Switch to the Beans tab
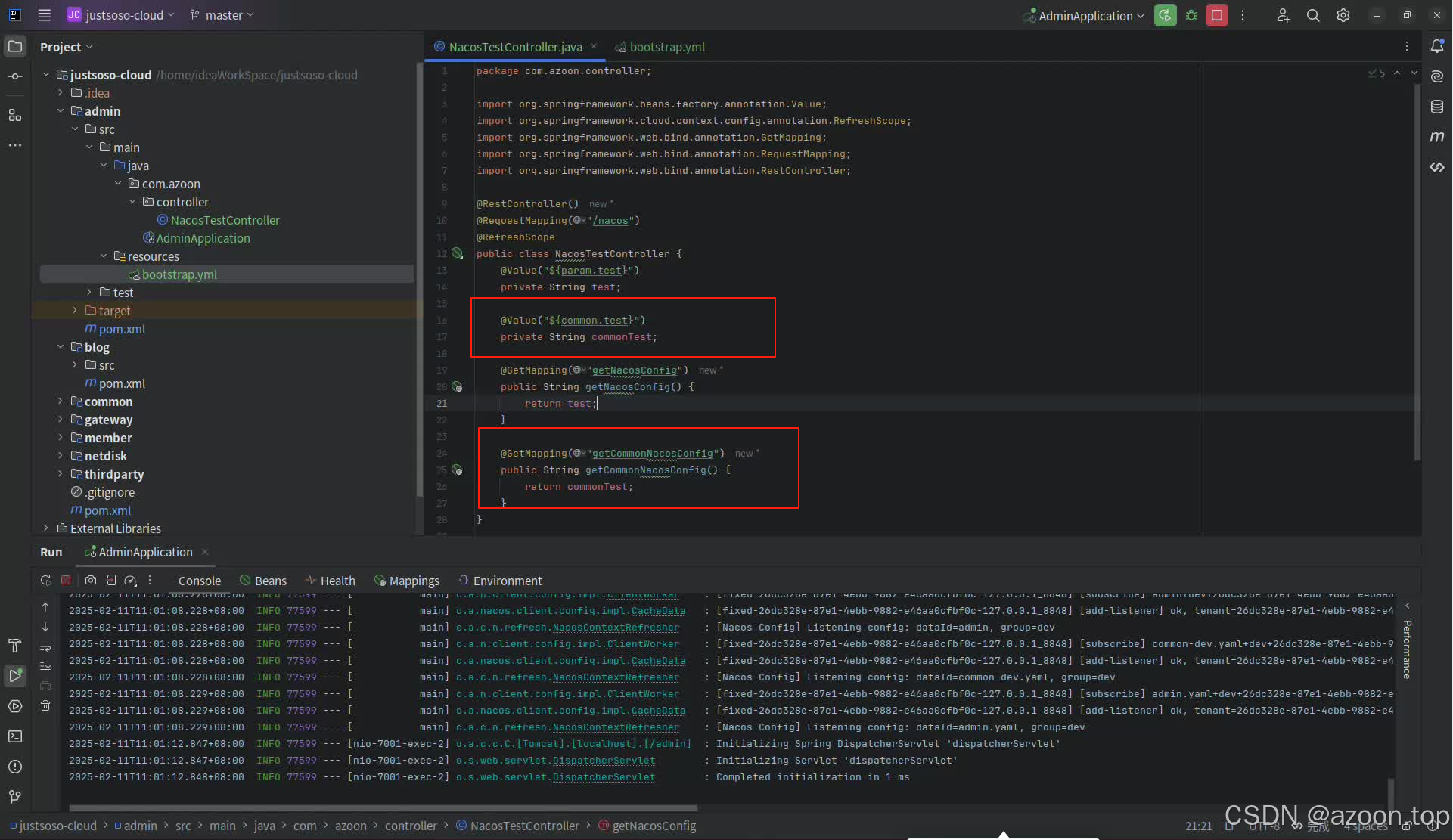Image resolution: width=1453 pixels, height=840 pixels. click(270, 581)
